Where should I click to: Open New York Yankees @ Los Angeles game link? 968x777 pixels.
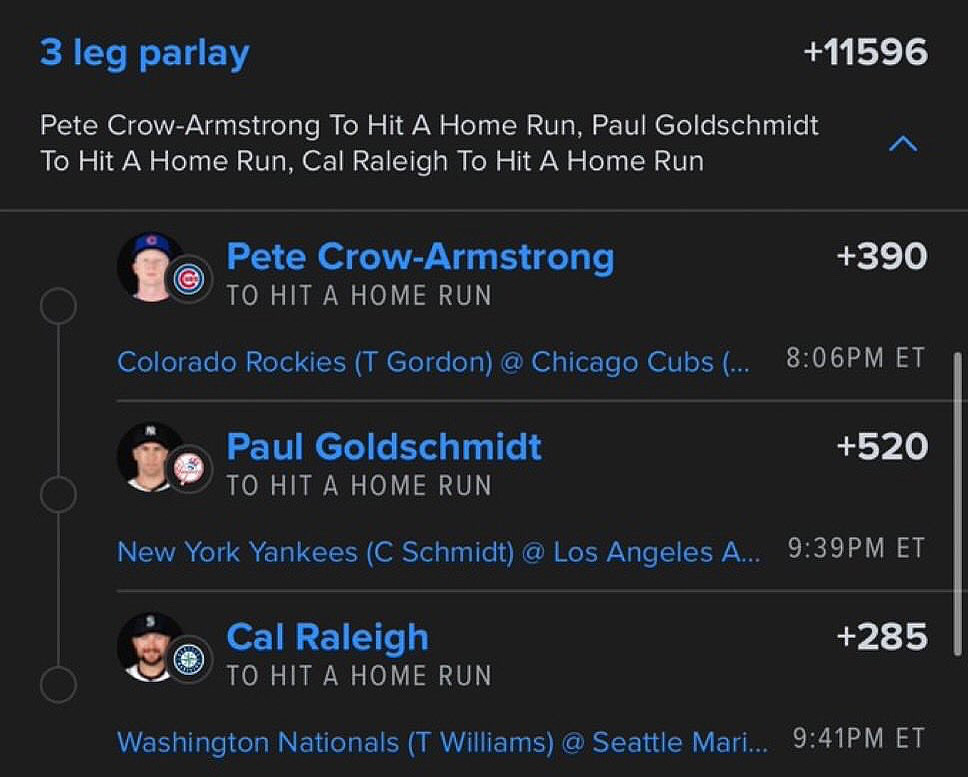438,551
